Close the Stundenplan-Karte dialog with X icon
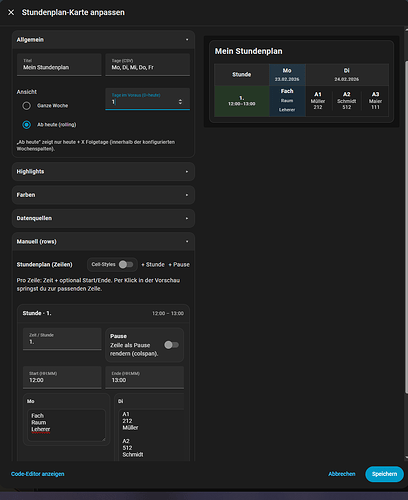The image size is (408, 500). pos(11,12)
